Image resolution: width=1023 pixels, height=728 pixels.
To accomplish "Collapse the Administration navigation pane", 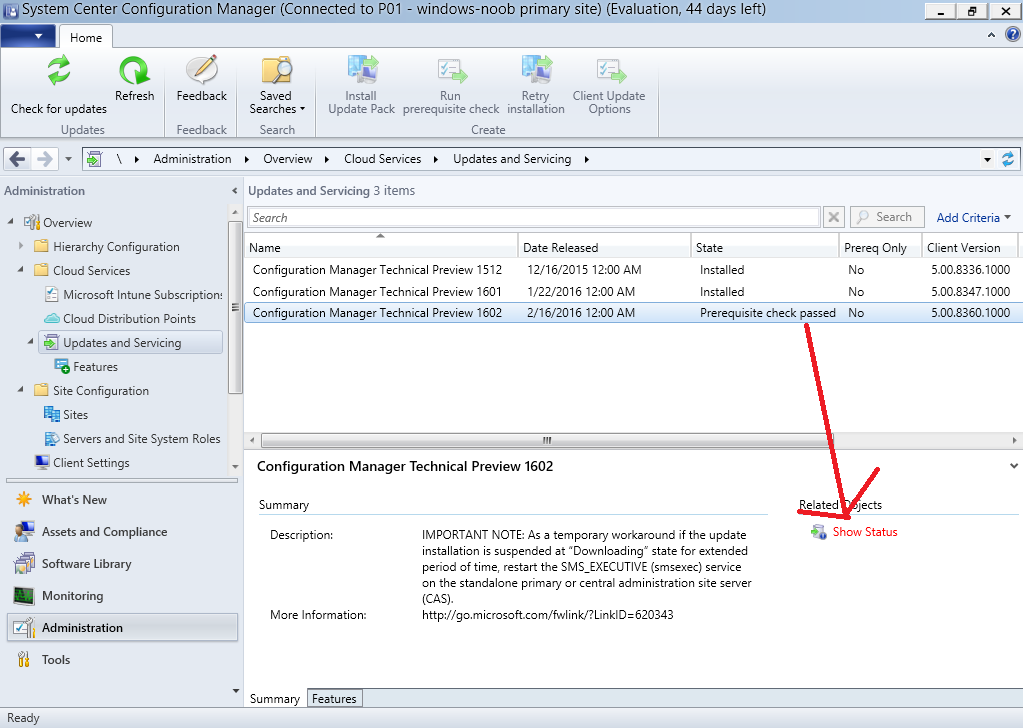I will (234, 190).
